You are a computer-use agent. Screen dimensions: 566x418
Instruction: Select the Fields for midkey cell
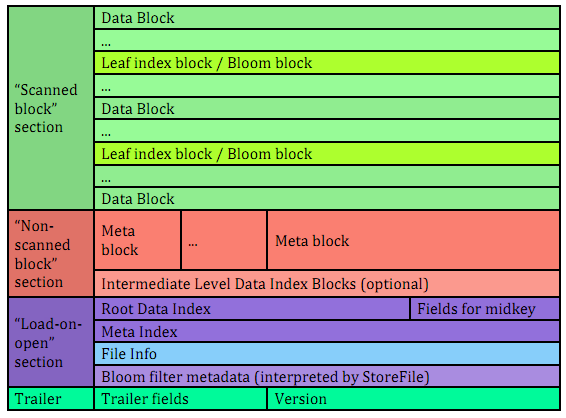[485, 309]
